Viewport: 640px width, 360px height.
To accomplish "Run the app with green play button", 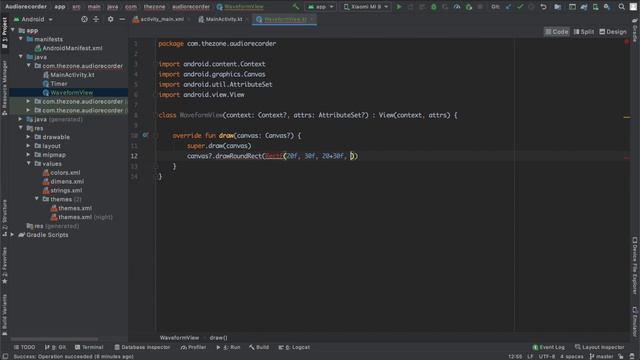I will tap(399, 7).
